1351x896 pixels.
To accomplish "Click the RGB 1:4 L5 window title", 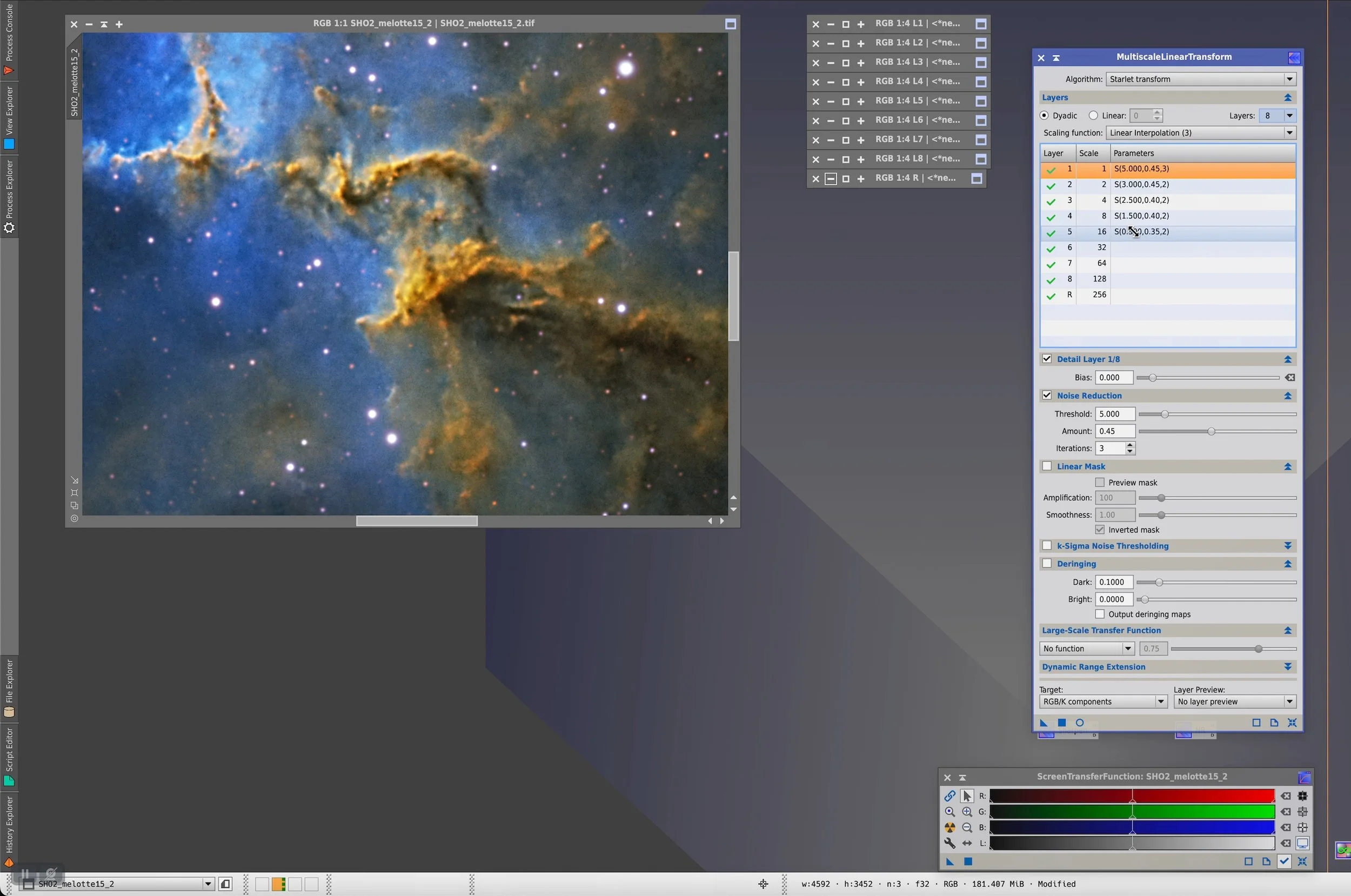I will point(917,101).
